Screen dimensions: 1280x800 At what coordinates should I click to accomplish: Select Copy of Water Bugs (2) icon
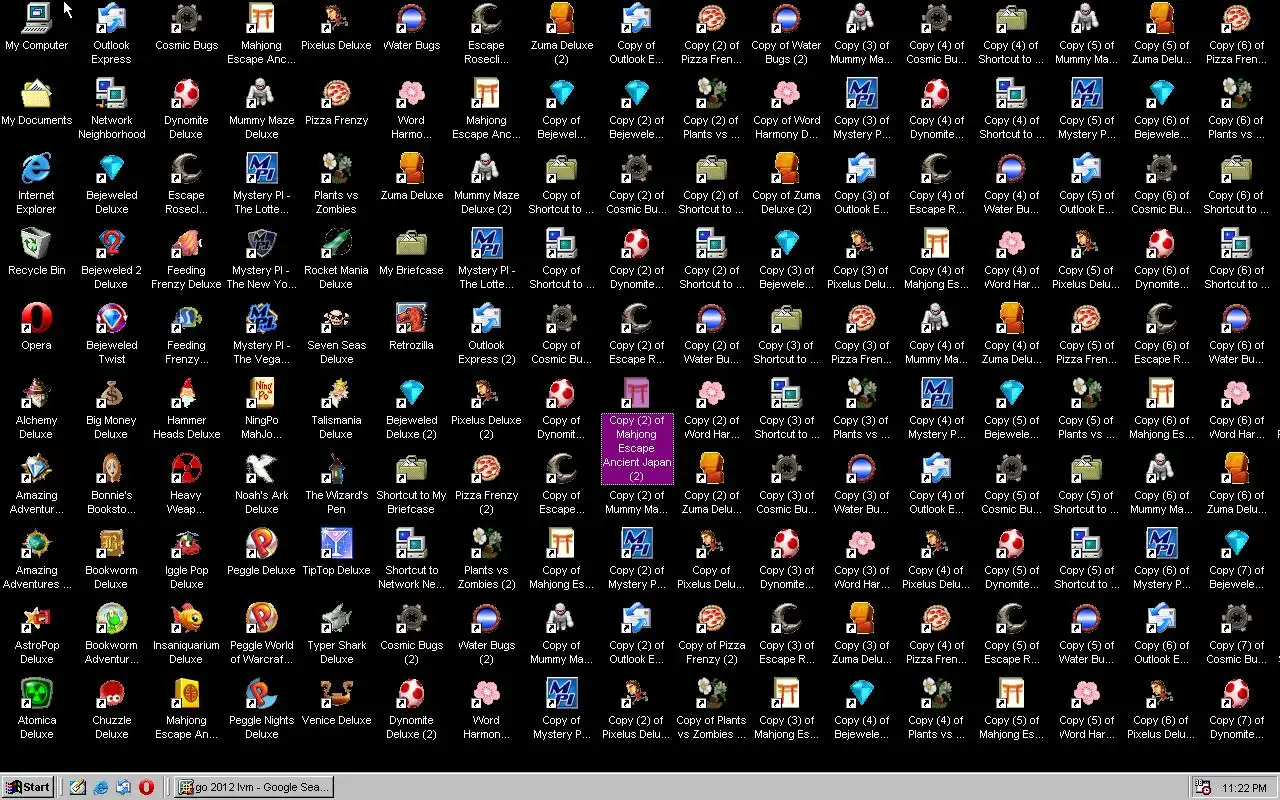pyautogui.click(x=787, y=35)
